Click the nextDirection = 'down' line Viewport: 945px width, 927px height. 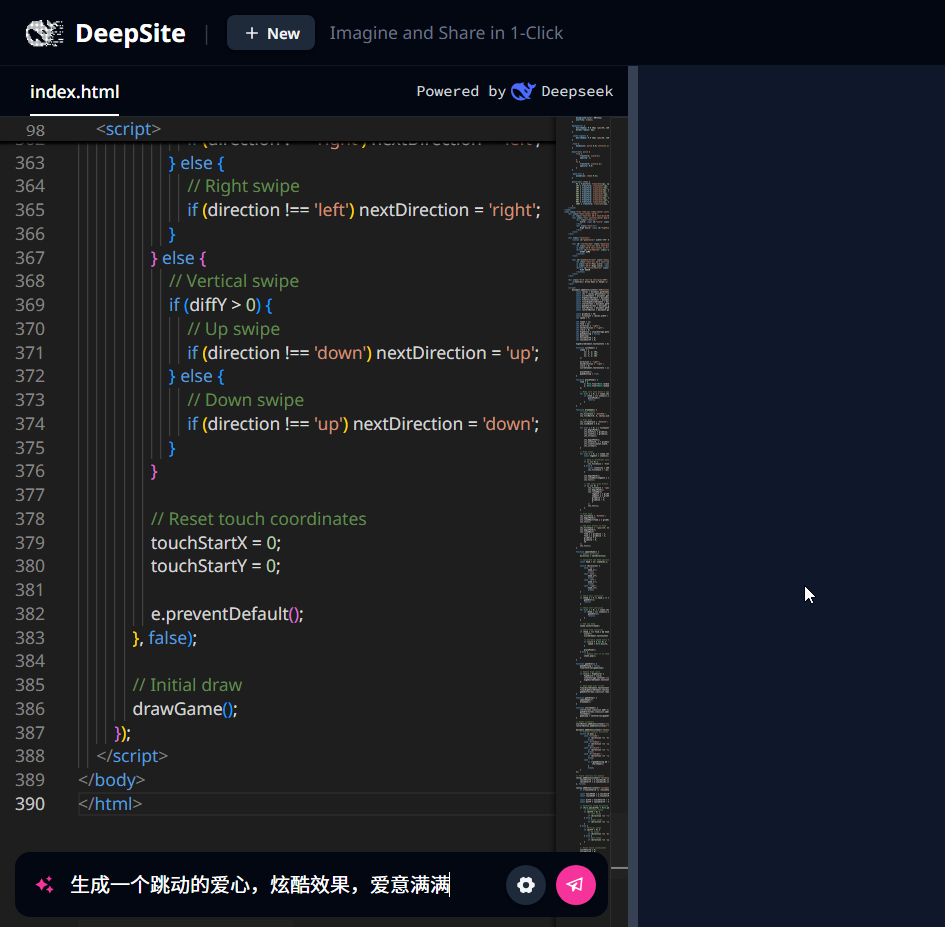click(363, 424)
